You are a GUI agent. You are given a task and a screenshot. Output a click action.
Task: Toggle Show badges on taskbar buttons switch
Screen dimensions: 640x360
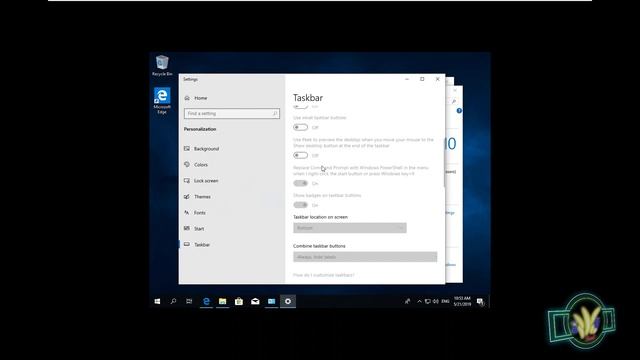point(300,205)
